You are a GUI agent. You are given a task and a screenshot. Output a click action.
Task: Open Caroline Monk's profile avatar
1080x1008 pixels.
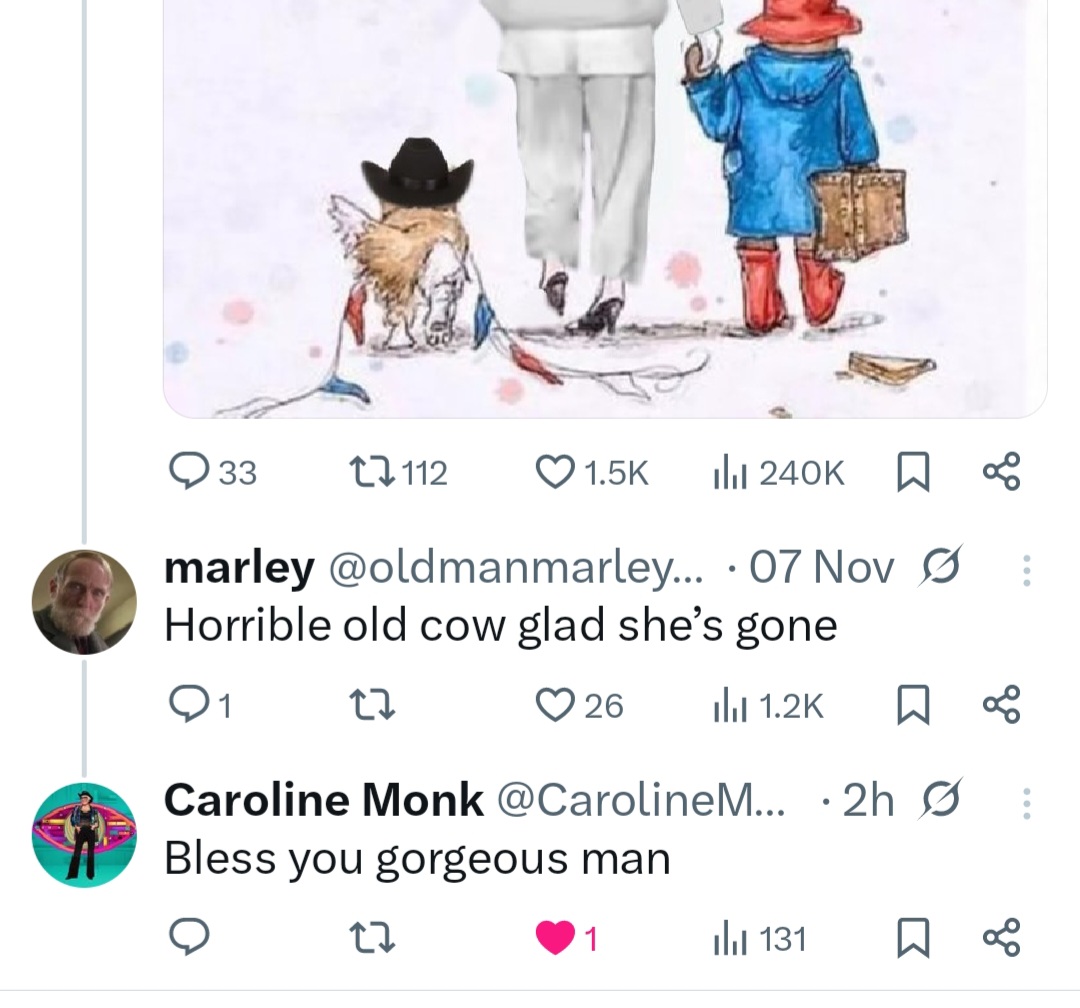coord(83,834)
